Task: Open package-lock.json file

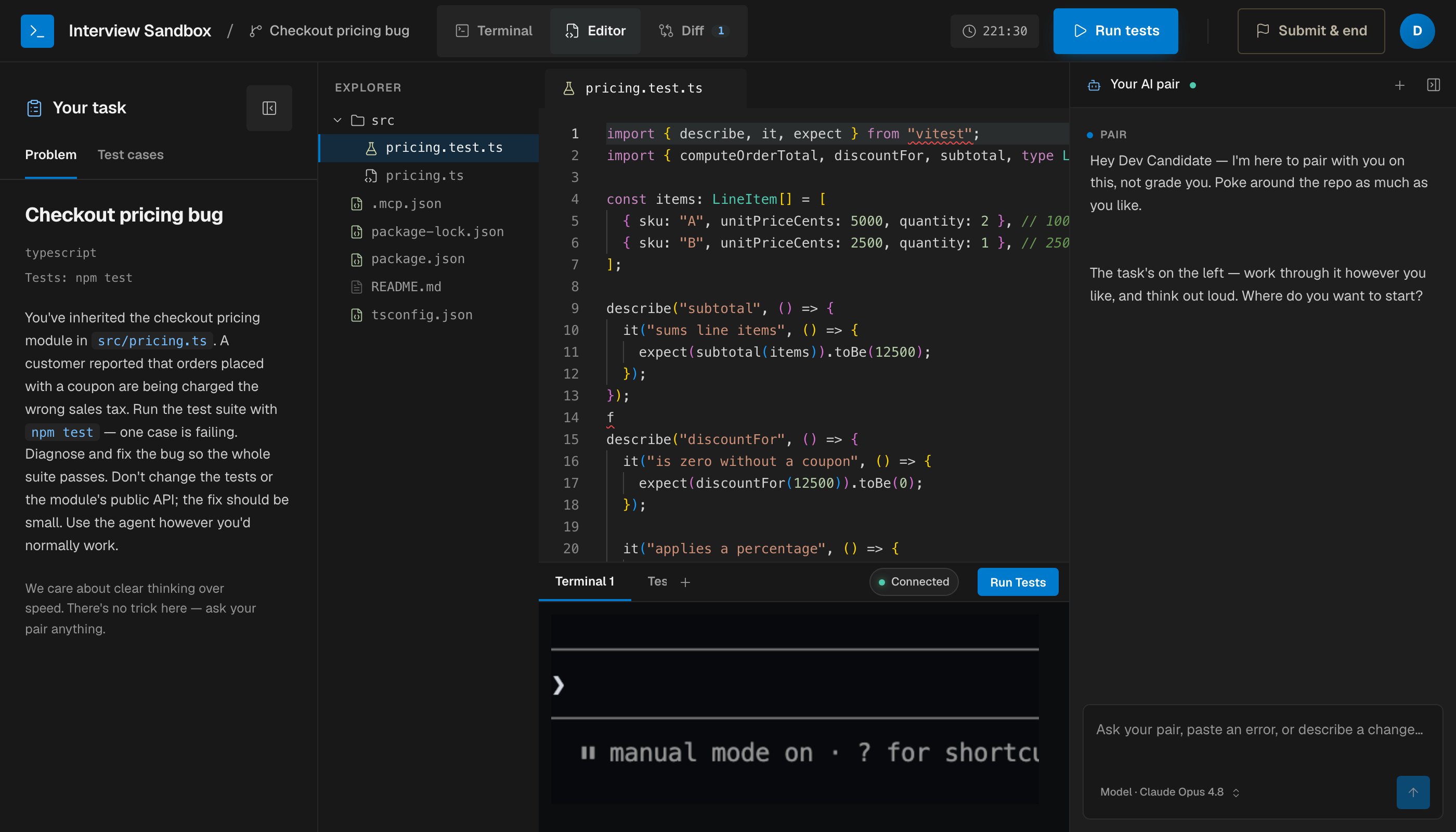Action: tap(428, 232)
